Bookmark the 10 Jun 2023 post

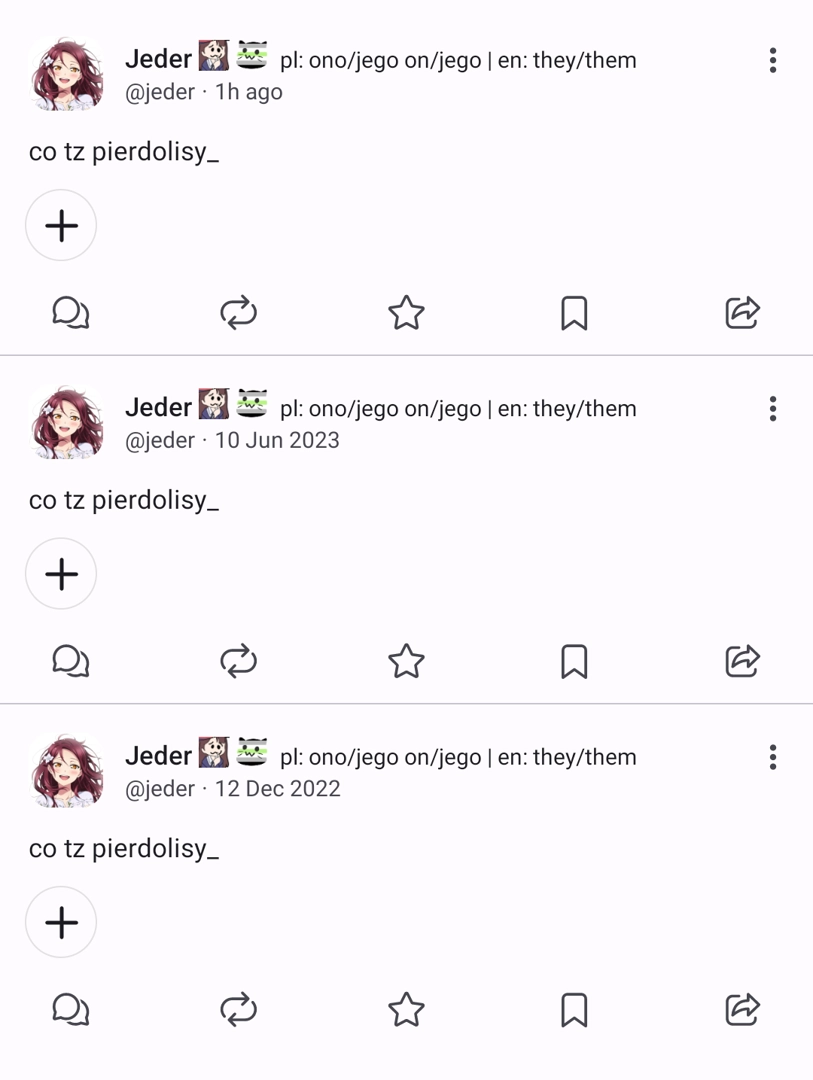574,661
